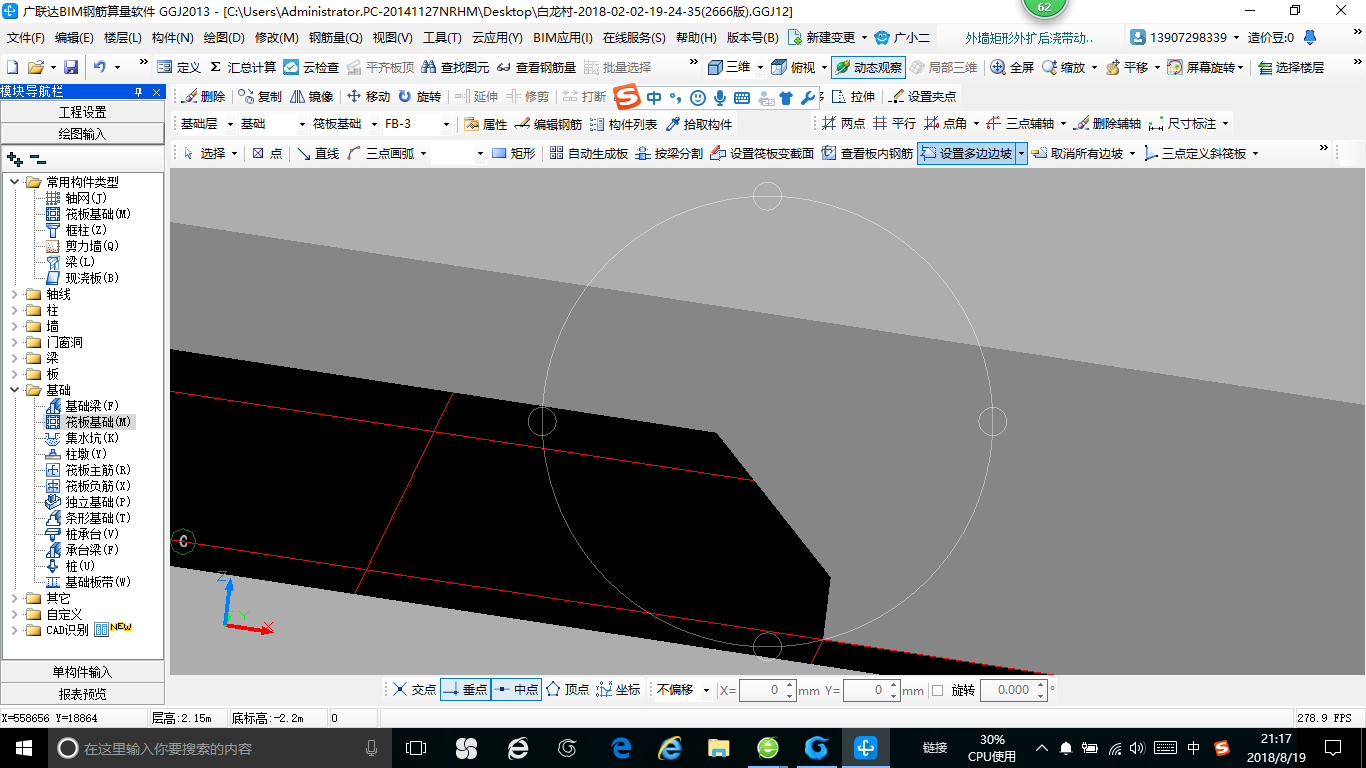The image size is (1366, 768).
Task: Open the 构件列表 component list
Action: pos(623,124)
